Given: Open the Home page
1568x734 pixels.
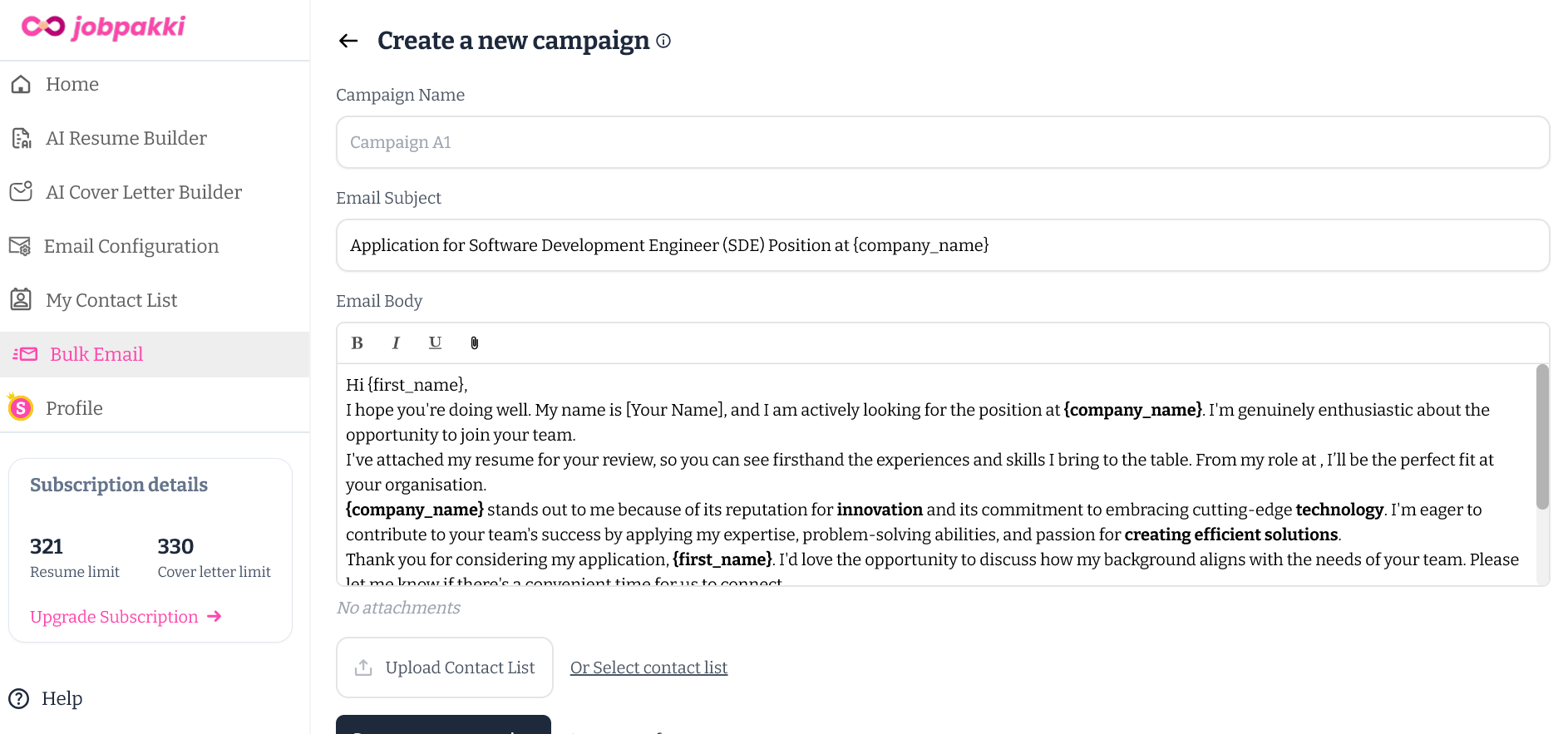Looking at the screenshot, I should [x=72, y=85].
